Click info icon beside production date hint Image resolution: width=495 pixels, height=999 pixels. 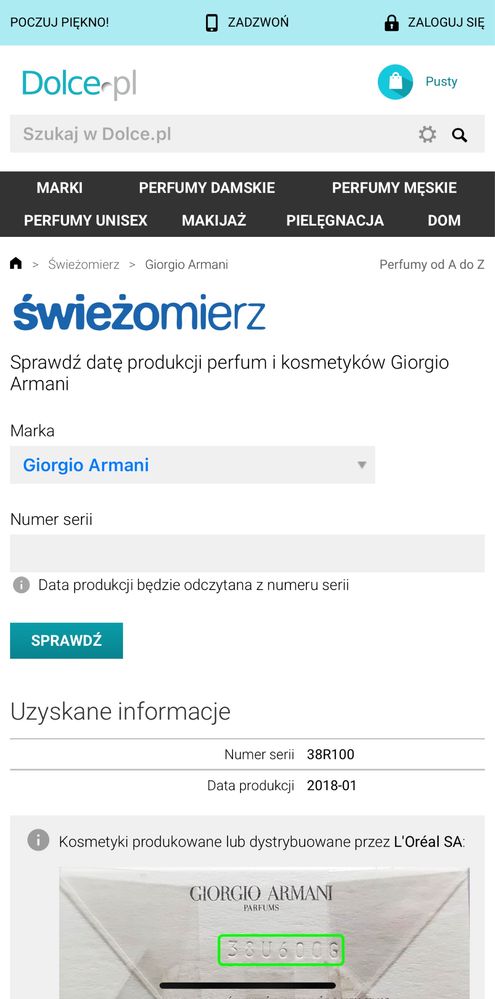coord(22,585)
